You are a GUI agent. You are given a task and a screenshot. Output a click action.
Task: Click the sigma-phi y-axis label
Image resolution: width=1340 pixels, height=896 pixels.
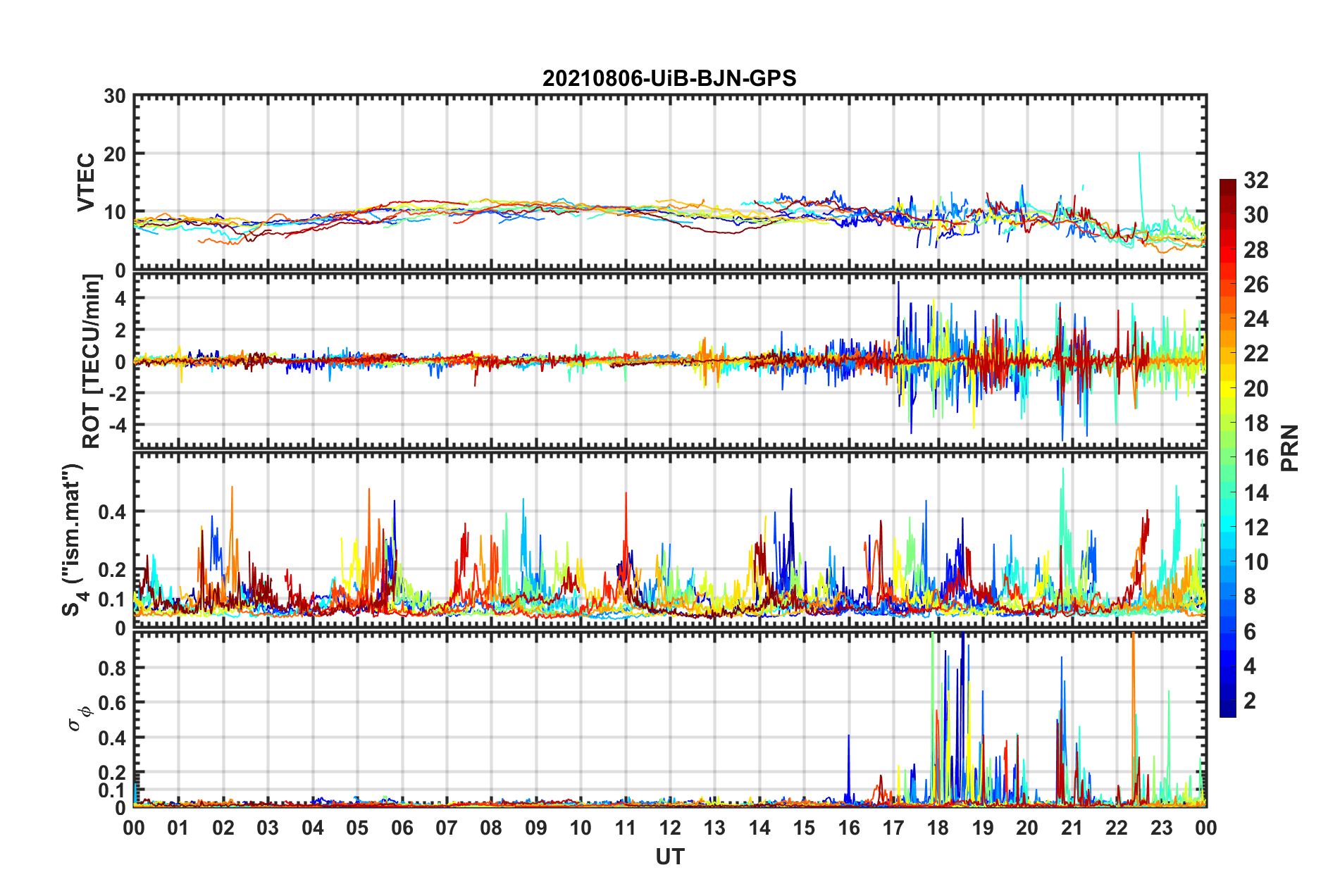tap(80, 718)
